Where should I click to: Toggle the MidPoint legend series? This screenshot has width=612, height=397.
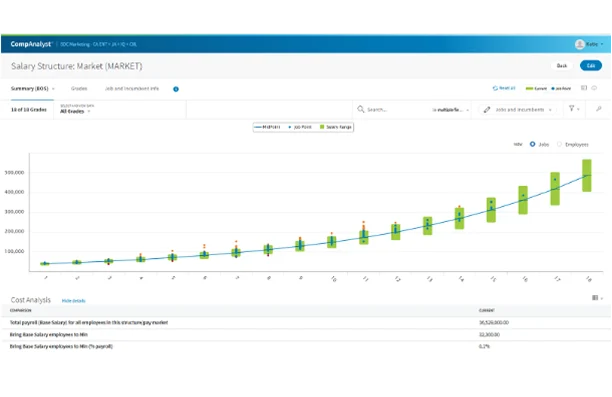(x=267, y=127)
